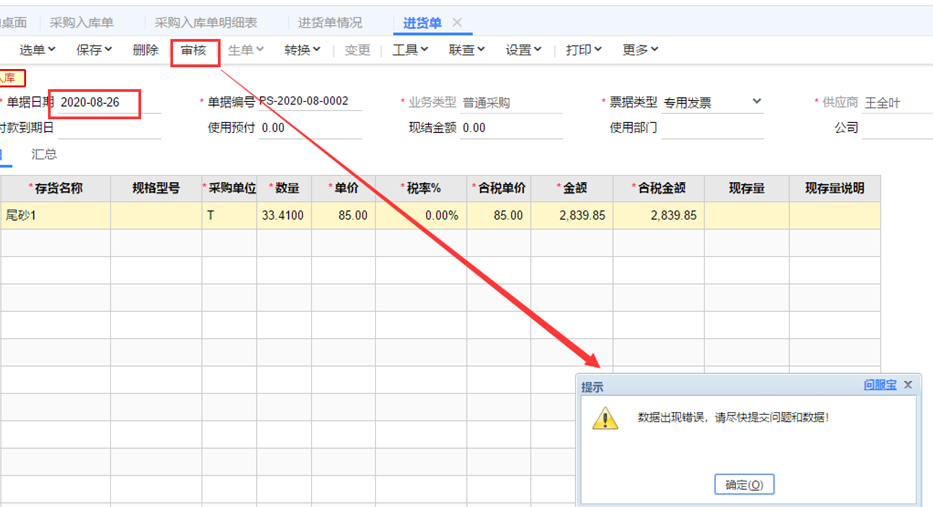The height and width of the screenshot is (507, 933).
Task: Select the active 进货单 tab
Action: [x=422, y=23]
